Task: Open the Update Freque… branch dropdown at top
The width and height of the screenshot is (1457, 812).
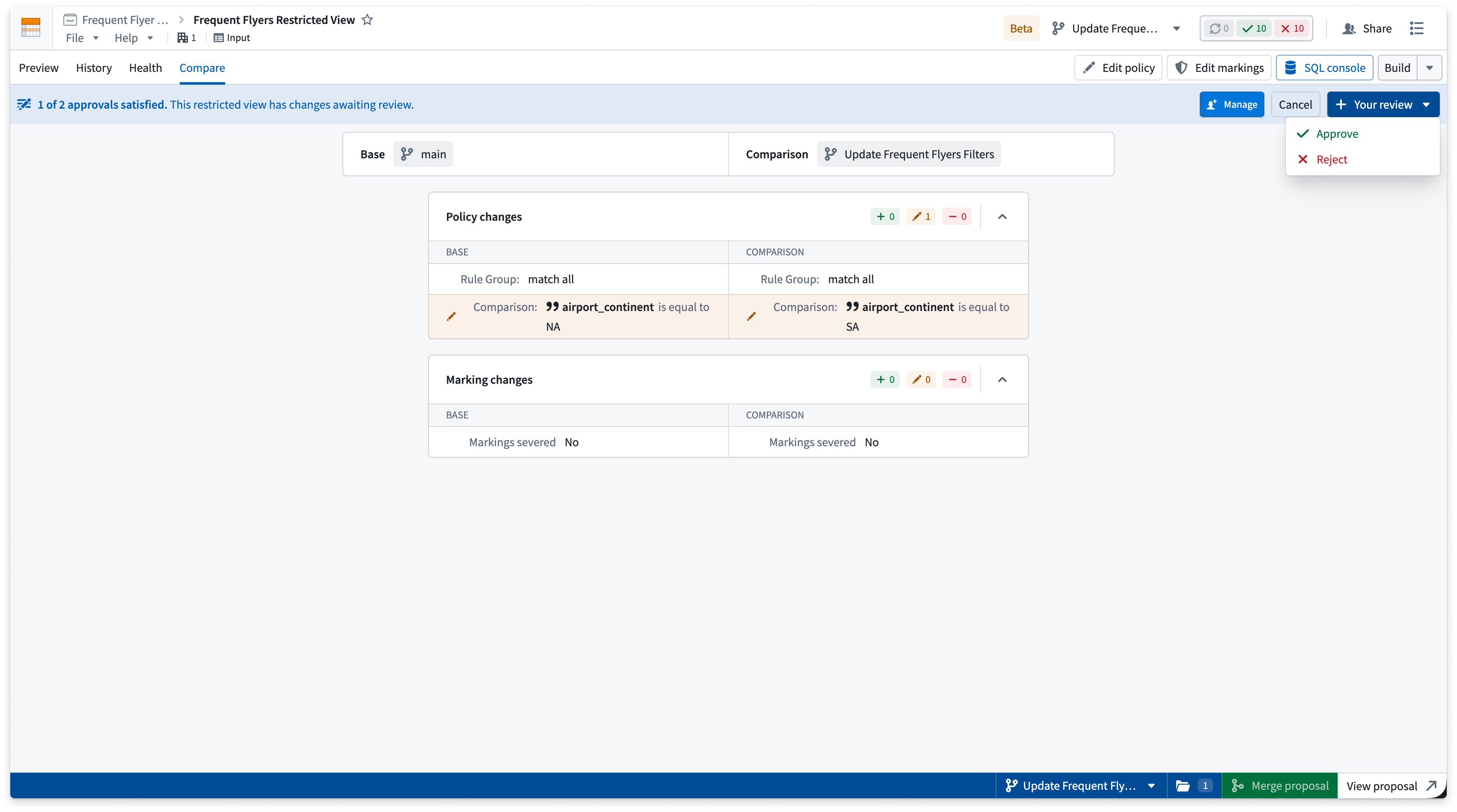Action: tap(1116, 28)
